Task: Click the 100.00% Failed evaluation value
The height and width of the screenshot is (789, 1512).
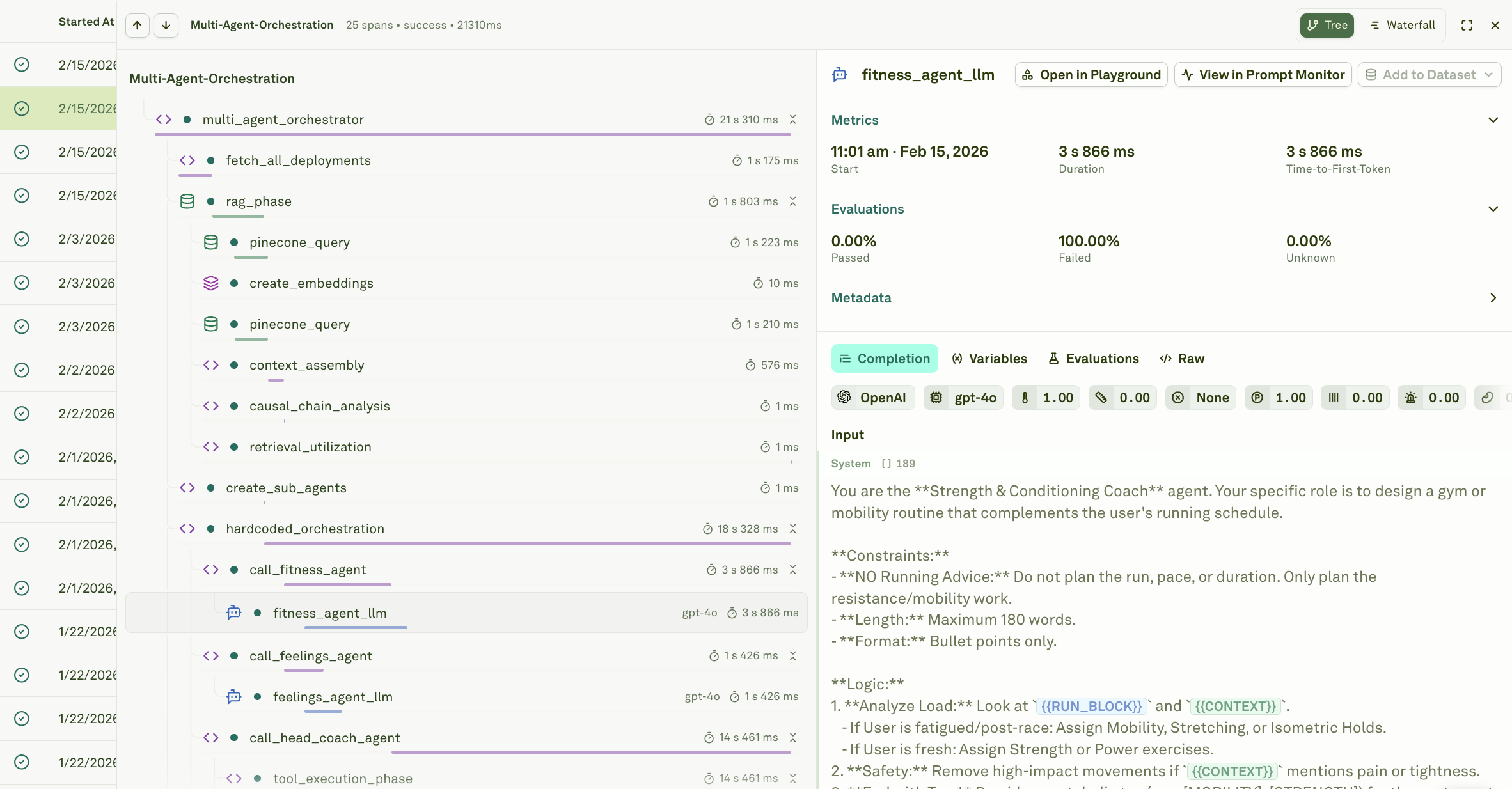Action: tap(1089, 241)
